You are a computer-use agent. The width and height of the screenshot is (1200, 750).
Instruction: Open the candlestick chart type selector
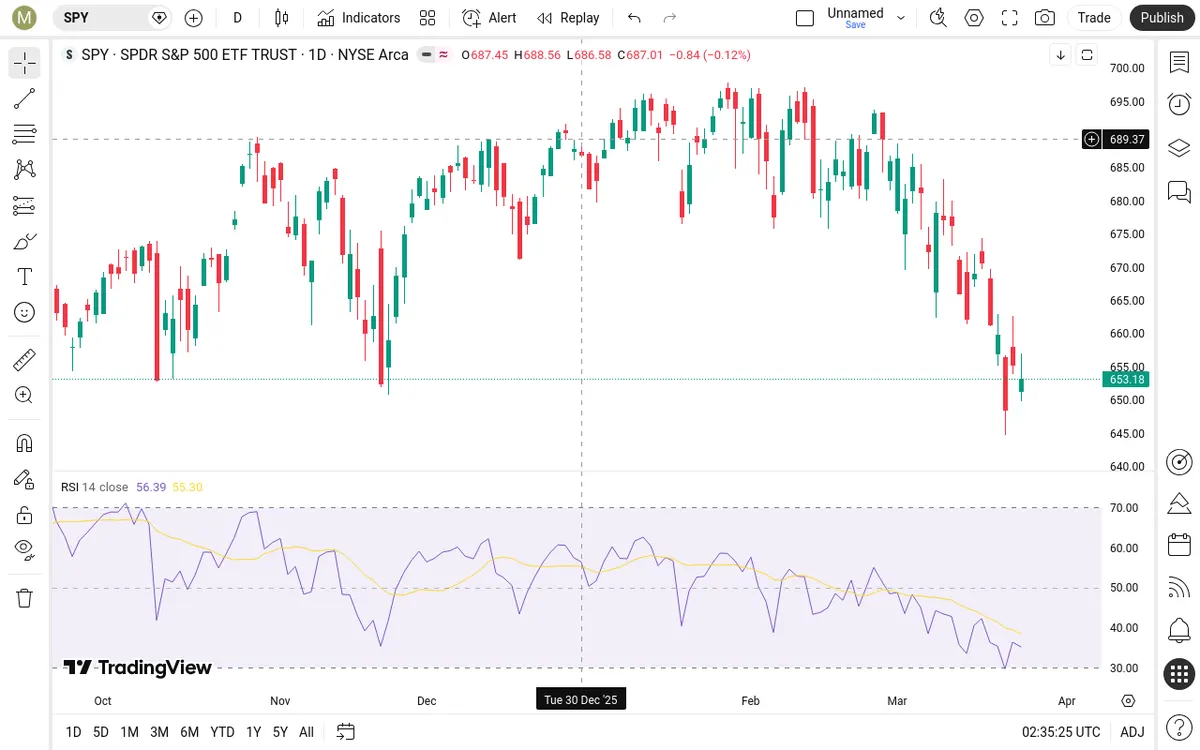click(281, 17)
